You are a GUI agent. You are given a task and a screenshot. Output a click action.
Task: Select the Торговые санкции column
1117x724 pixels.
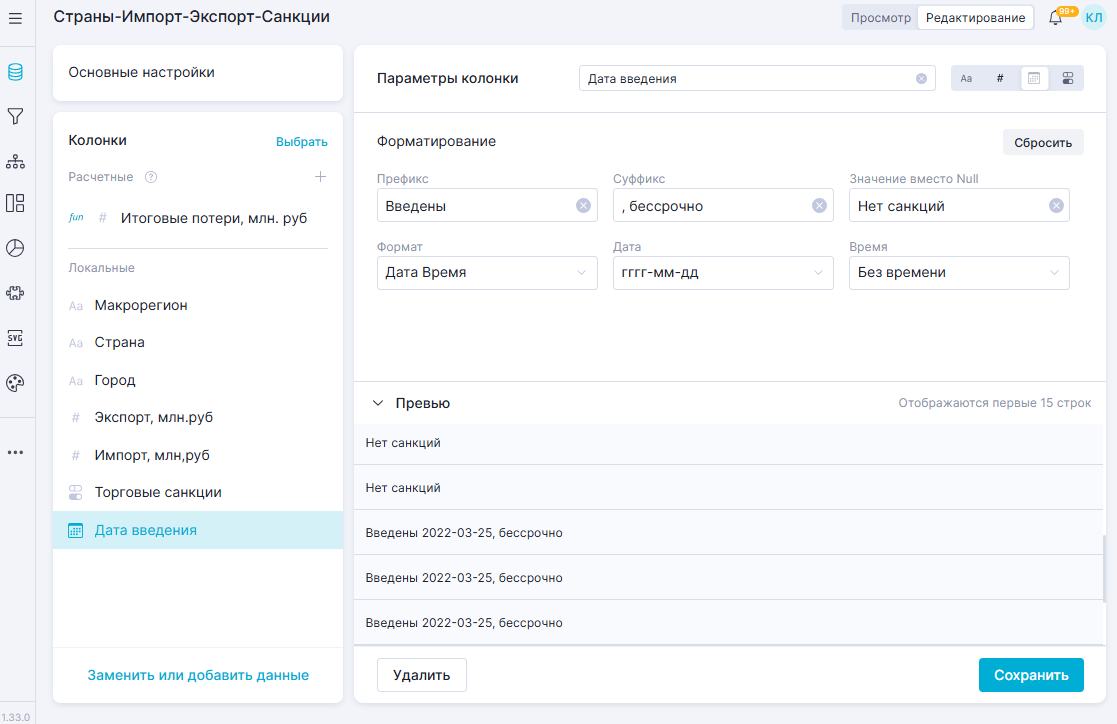[x=158, y=493]
